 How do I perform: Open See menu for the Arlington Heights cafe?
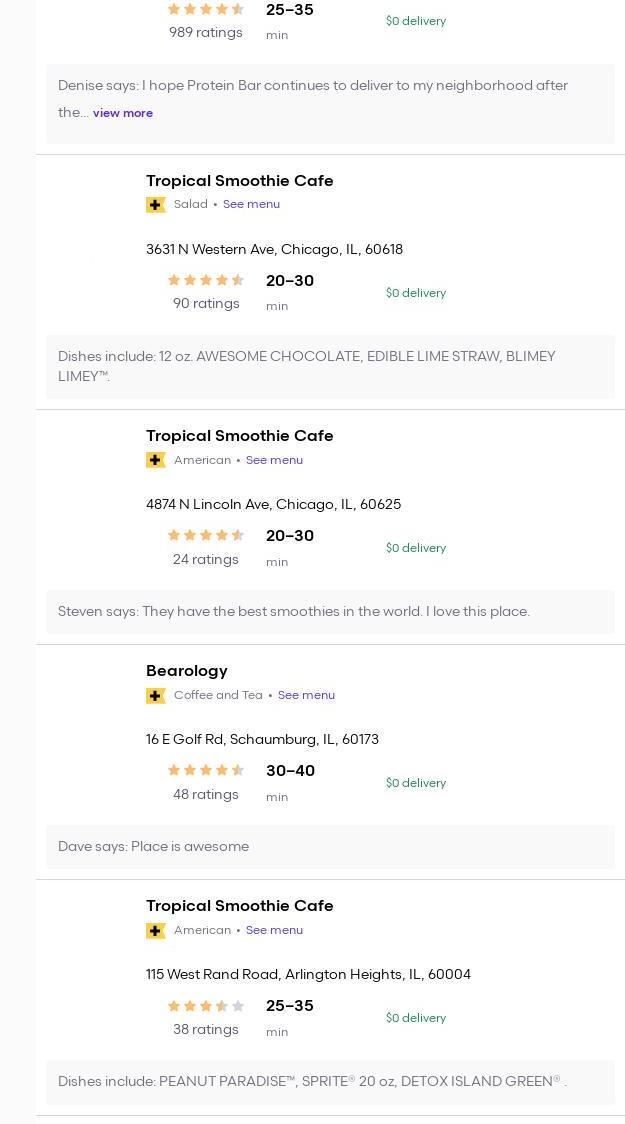coord(274,930)
